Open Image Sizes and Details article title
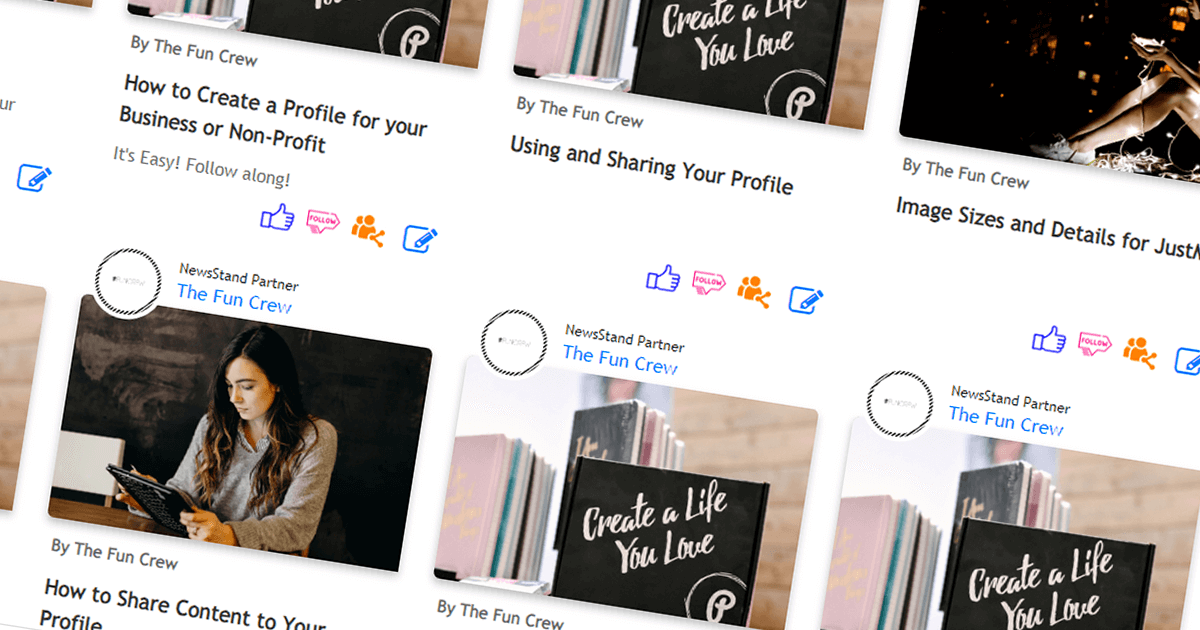This screenshot has height=630, width=1200. [1046, 228]
